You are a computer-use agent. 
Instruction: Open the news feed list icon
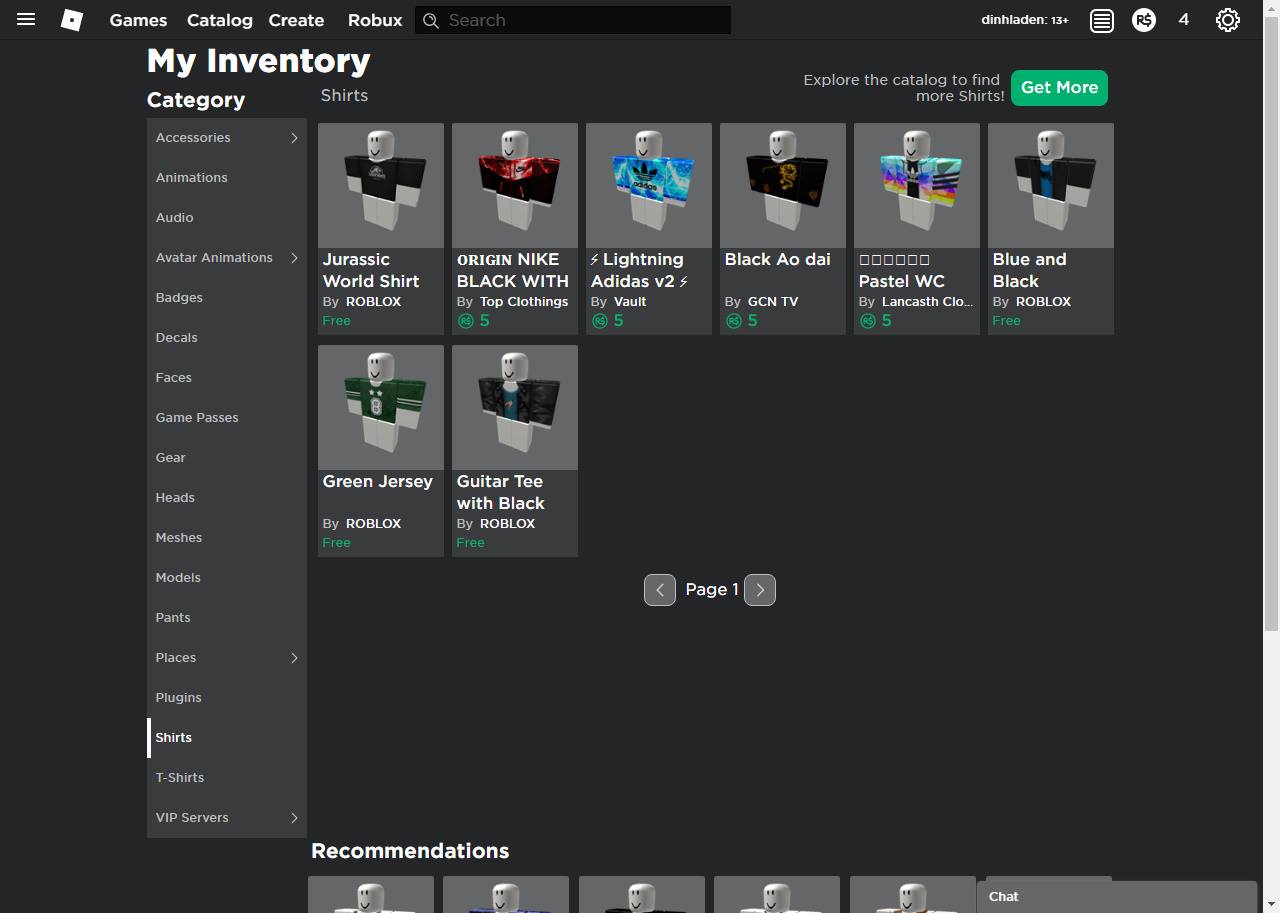[x=1102, y=20]
